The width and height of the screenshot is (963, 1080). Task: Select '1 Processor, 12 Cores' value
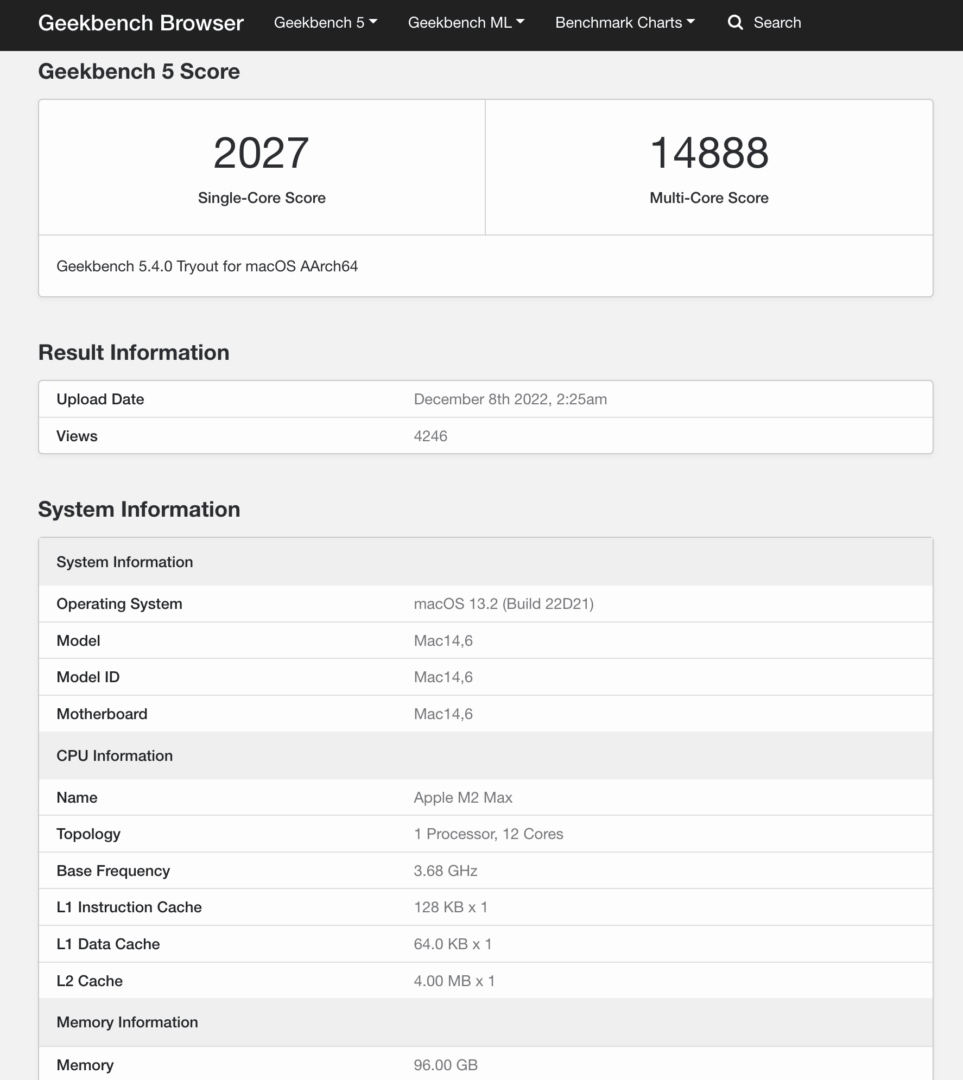(488, 834)
